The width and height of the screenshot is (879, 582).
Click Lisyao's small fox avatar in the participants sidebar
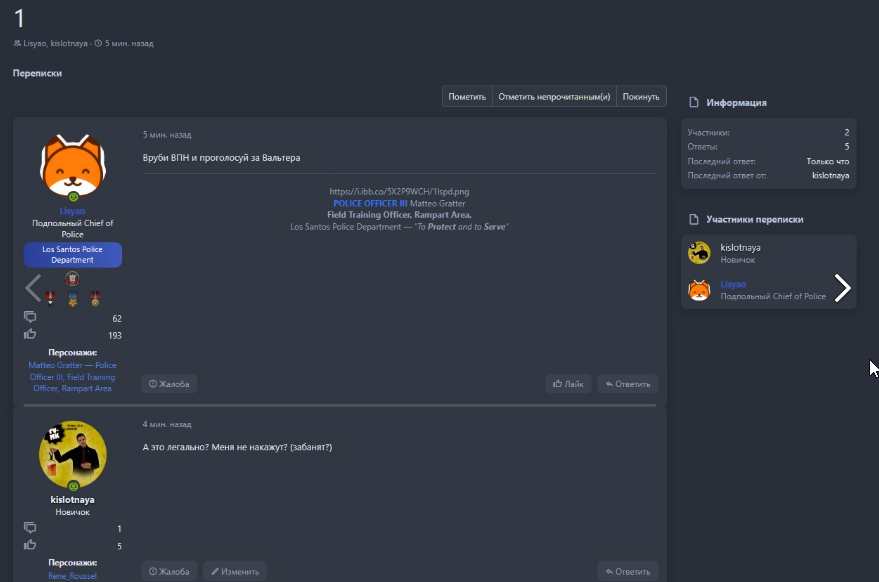[699, 290]
